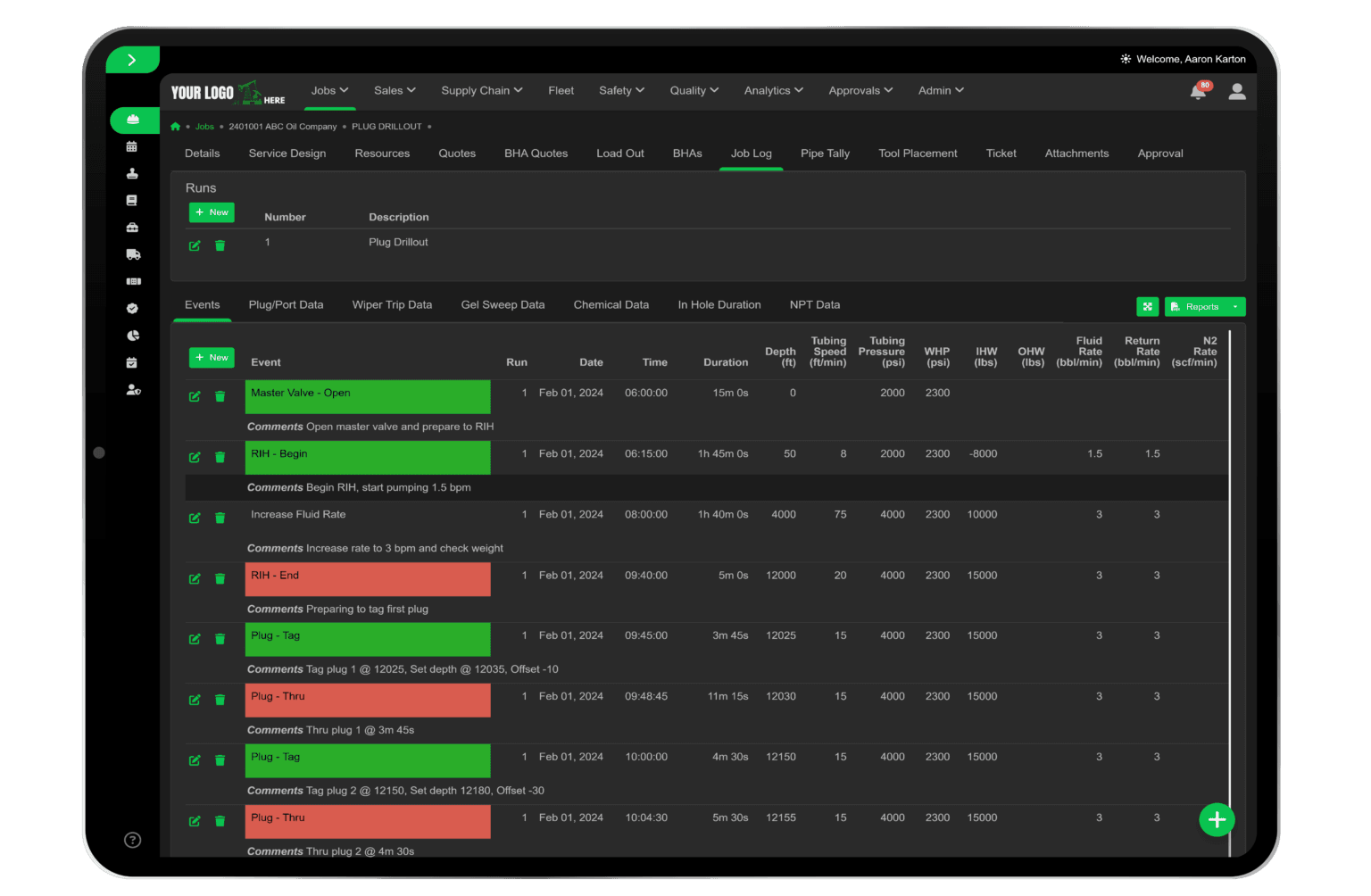Select the Chemical Data tab
This screenshot has width=1371, height=896.
(x=611, y=304)
